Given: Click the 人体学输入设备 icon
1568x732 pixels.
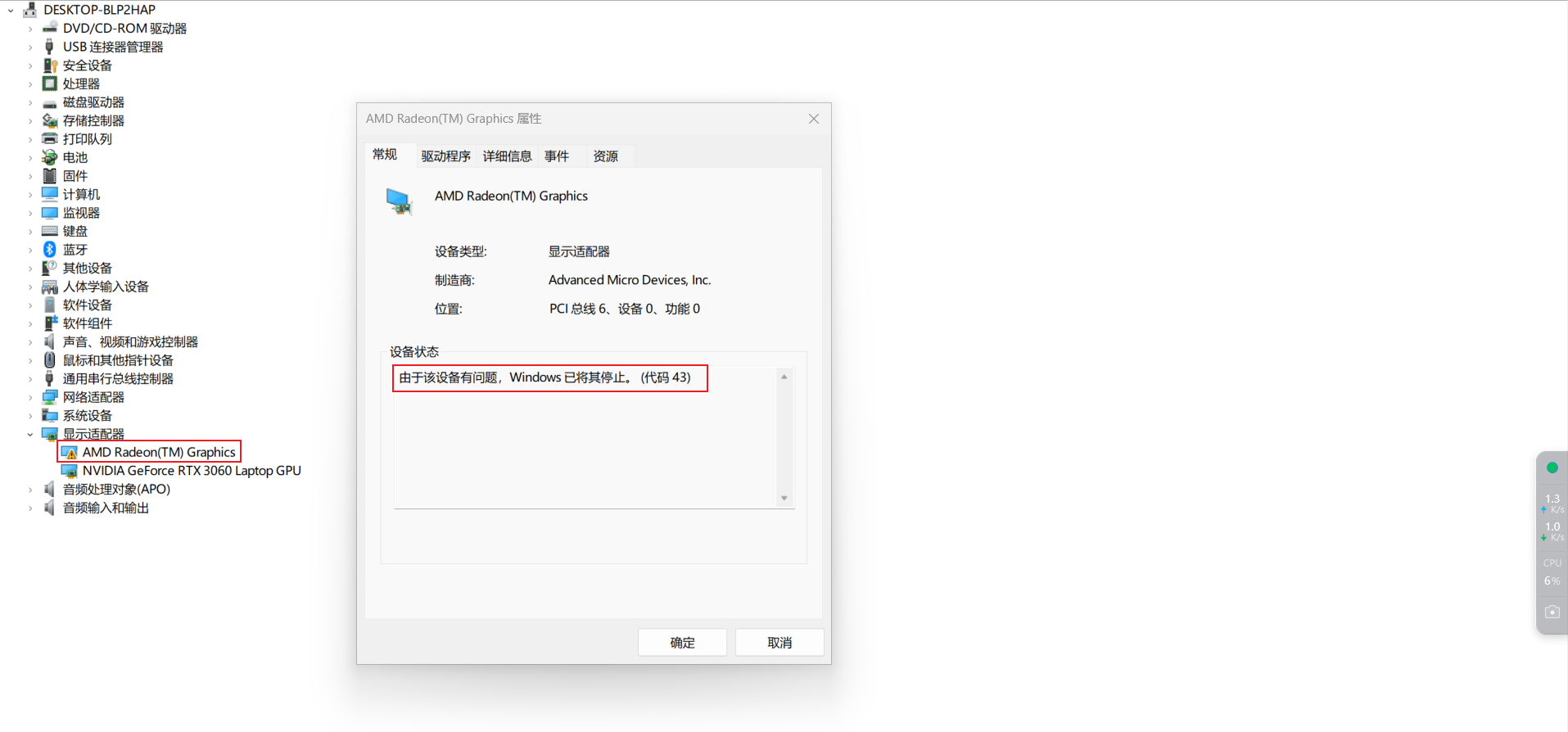Looking at the screenshot, I should [50, 287].
